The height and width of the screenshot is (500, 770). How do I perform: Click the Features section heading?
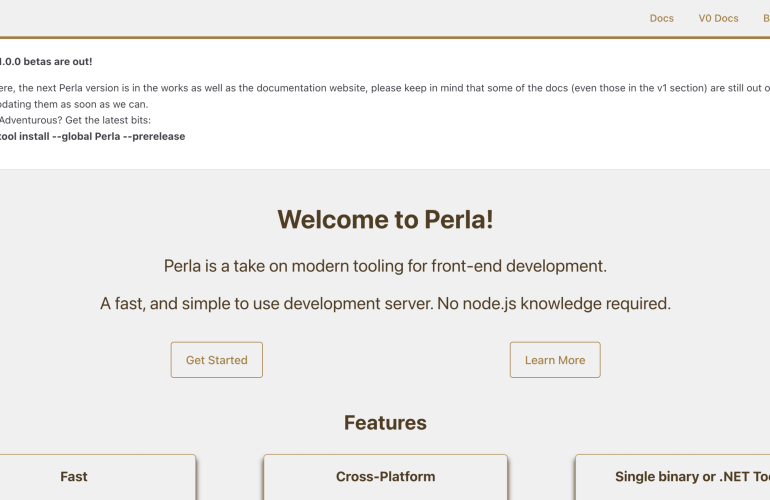385,422
